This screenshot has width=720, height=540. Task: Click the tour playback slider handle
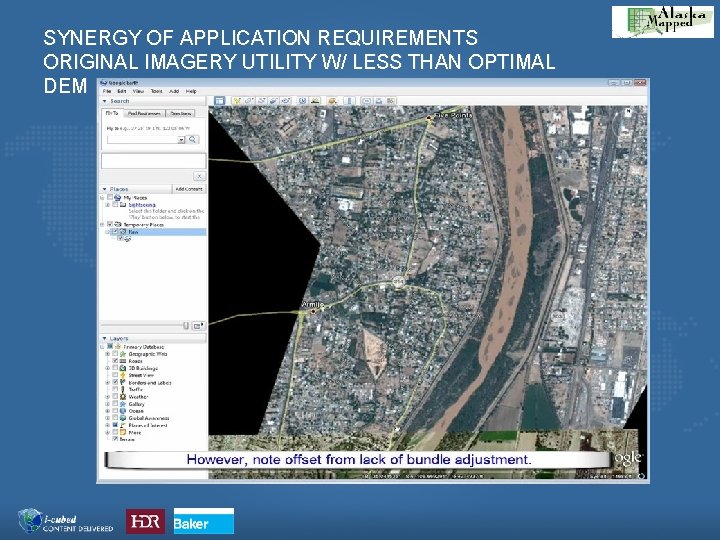click(186, 326)
